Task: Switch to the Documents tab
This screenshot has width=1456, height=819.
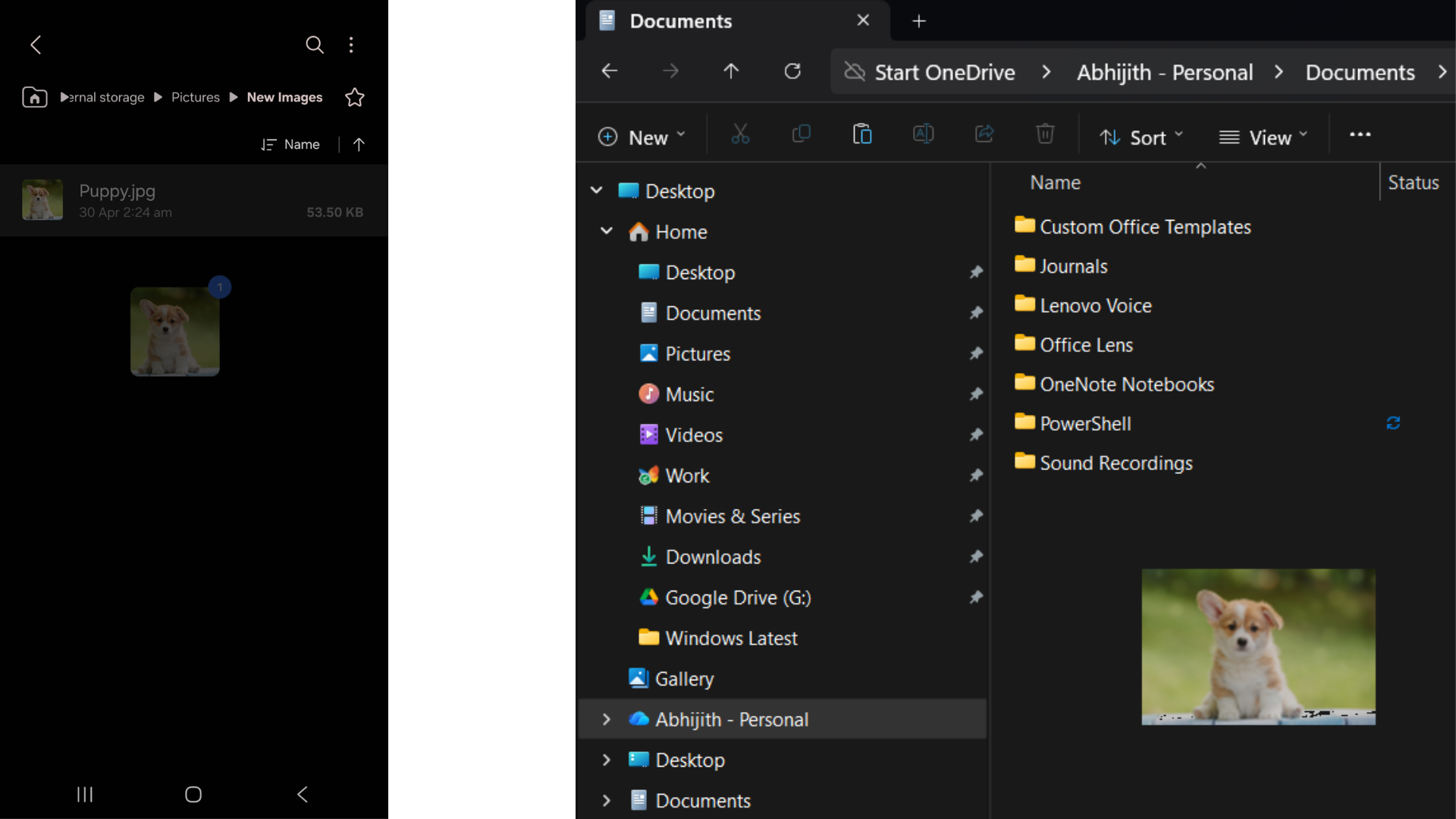Action: click(x=680, y=20)
